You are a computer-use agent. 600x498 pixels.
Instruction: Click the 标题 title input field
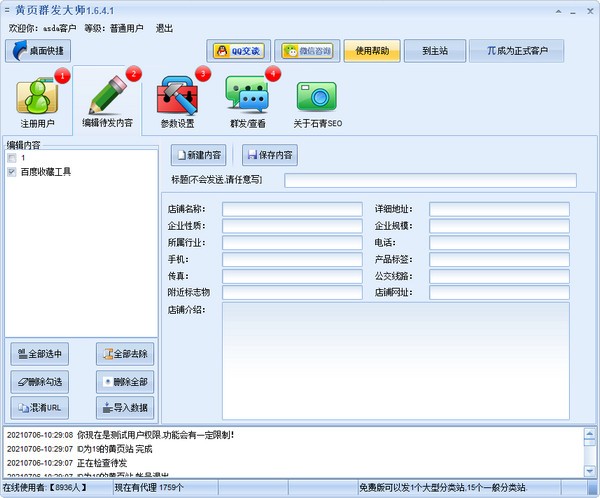tap(430, 181)
